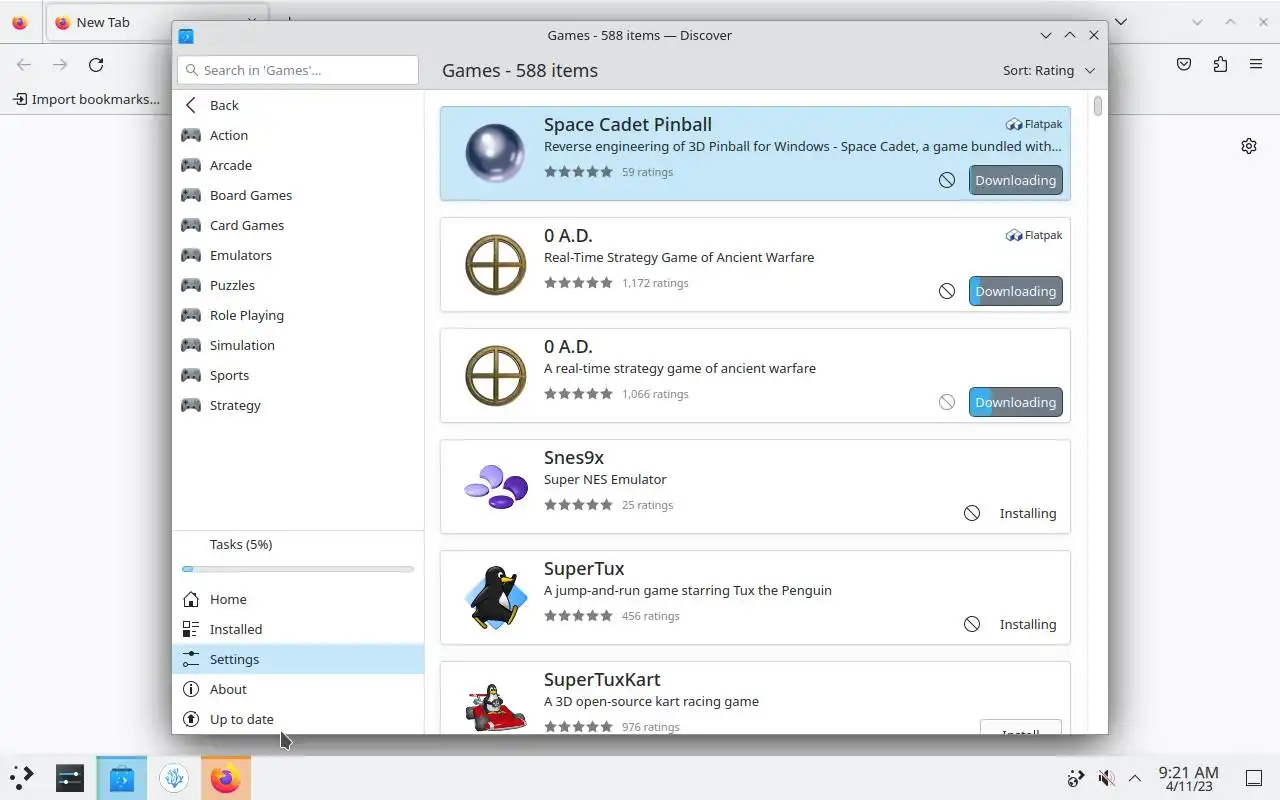This screenshot has height=800, width=1280.
Task: Open the Up to date updates page
Action: [298, 719]
